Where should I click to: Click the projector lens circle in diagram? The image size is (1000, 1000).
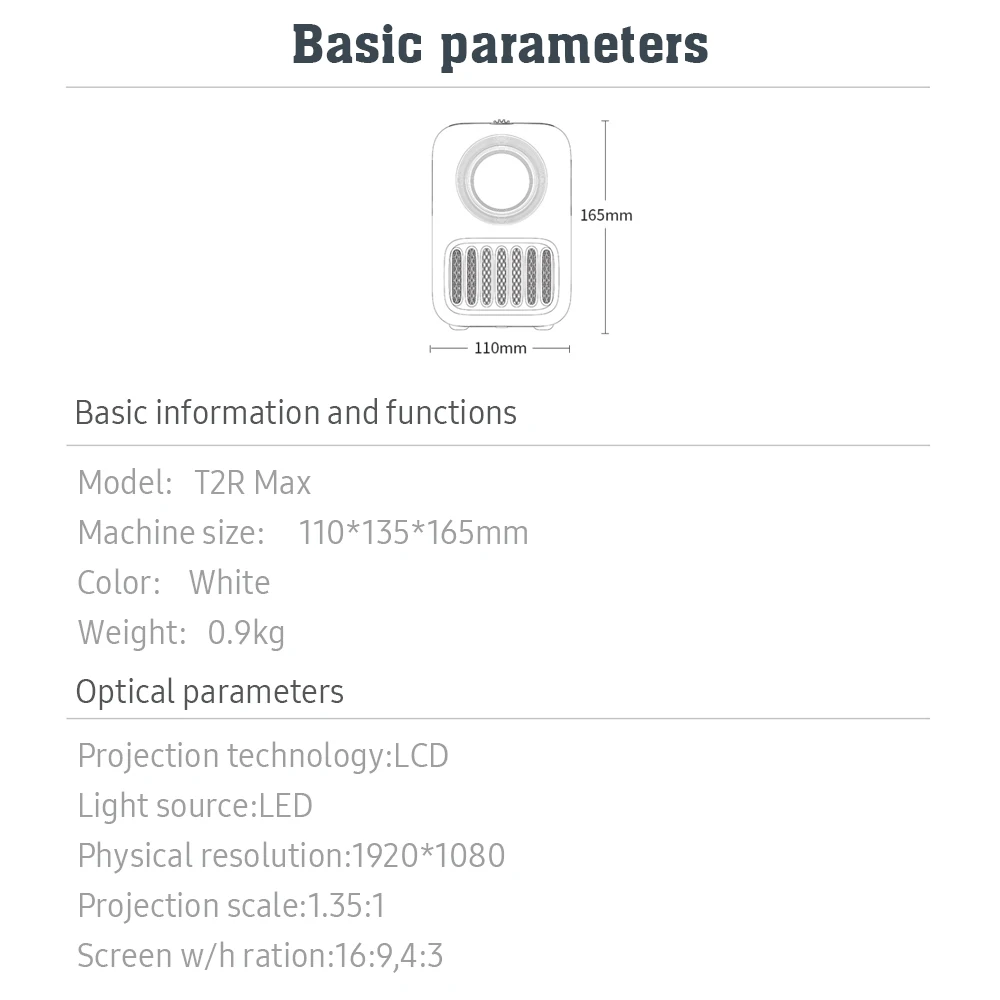(501, 179)
